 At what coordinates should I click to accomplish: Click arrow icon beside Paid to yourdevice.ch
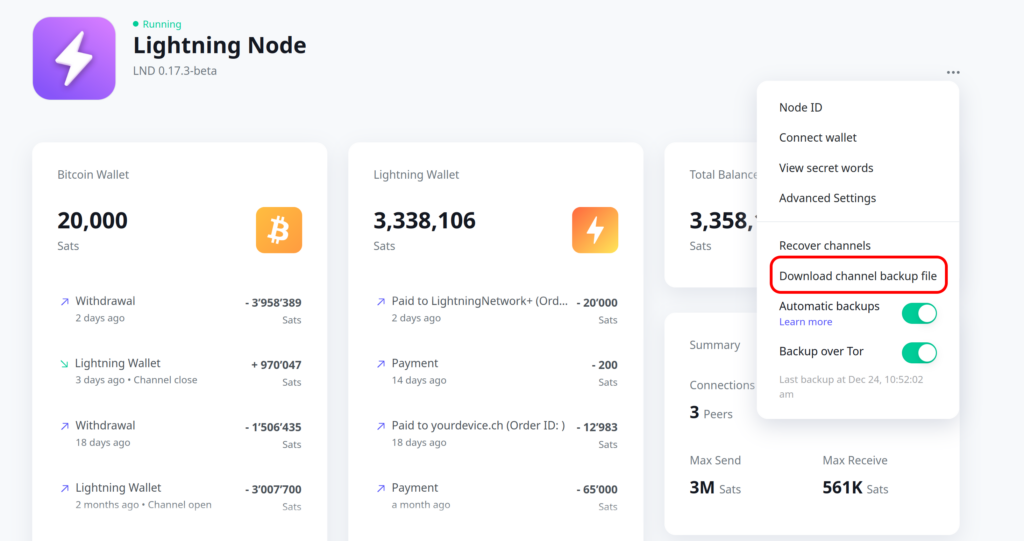[381, 426]
